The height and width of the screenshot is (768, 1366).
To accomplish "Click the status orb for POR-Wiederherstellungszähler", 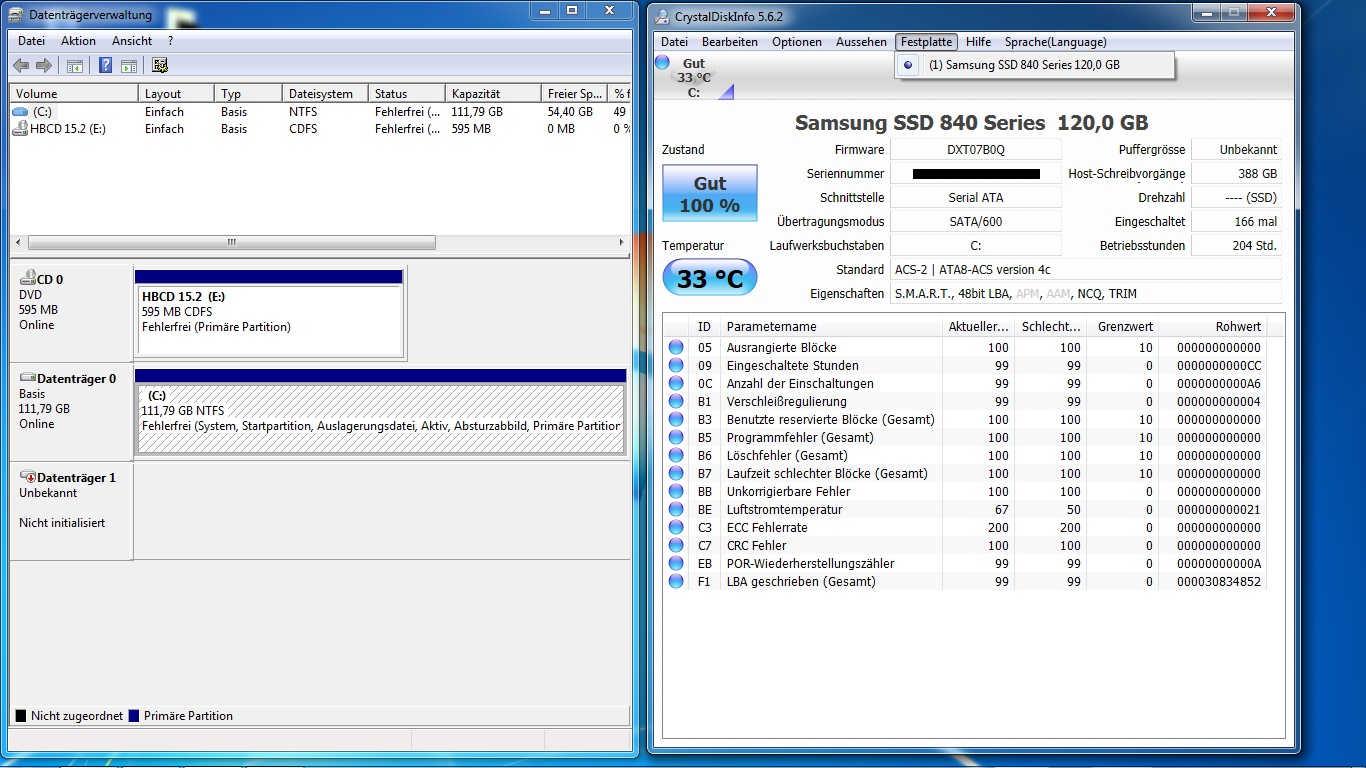I will [676, 564].
